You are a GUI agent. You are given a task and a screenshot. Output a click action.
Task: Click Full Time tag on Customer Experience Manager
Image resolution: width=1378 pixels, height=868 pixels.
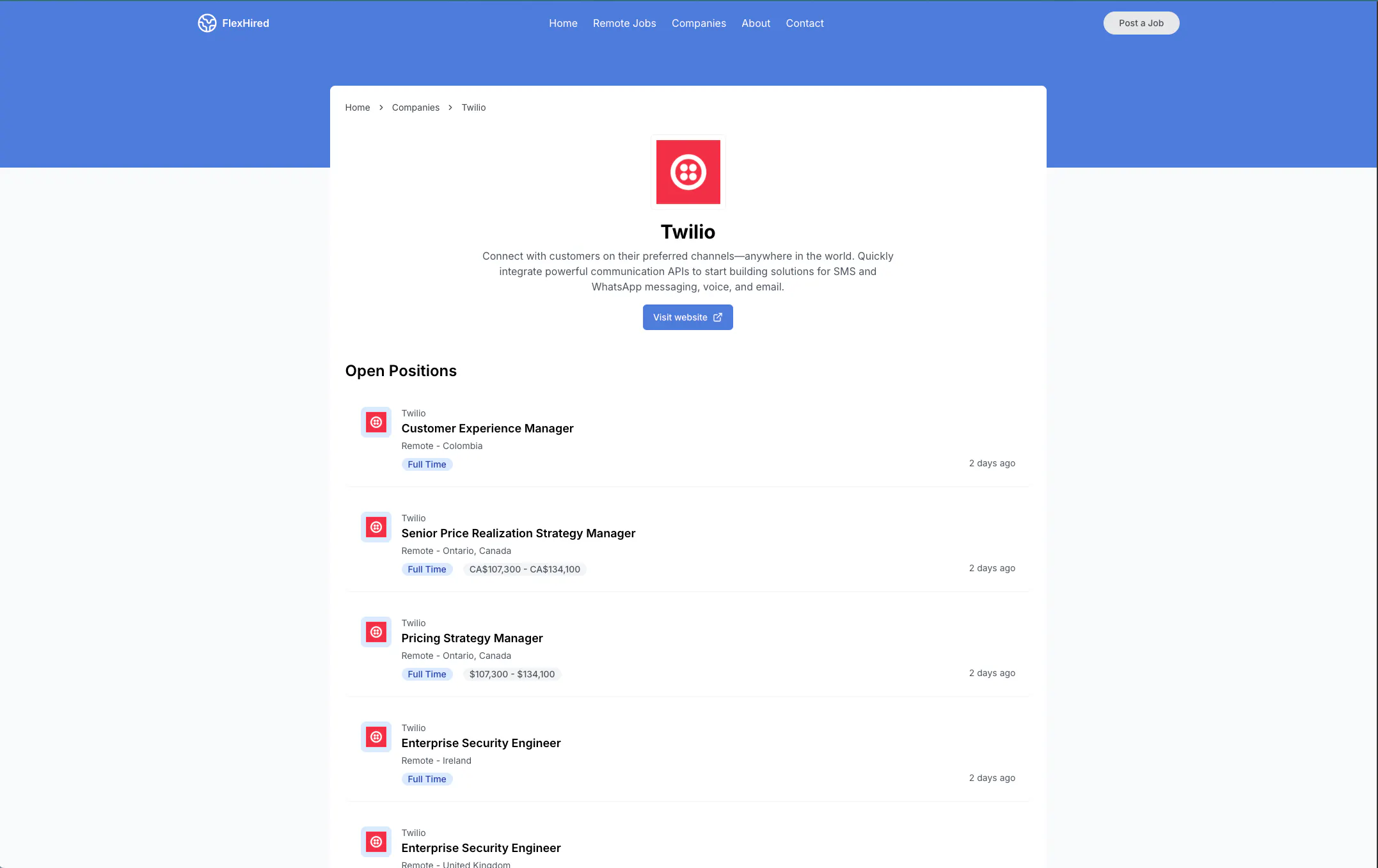pos(427,464)
